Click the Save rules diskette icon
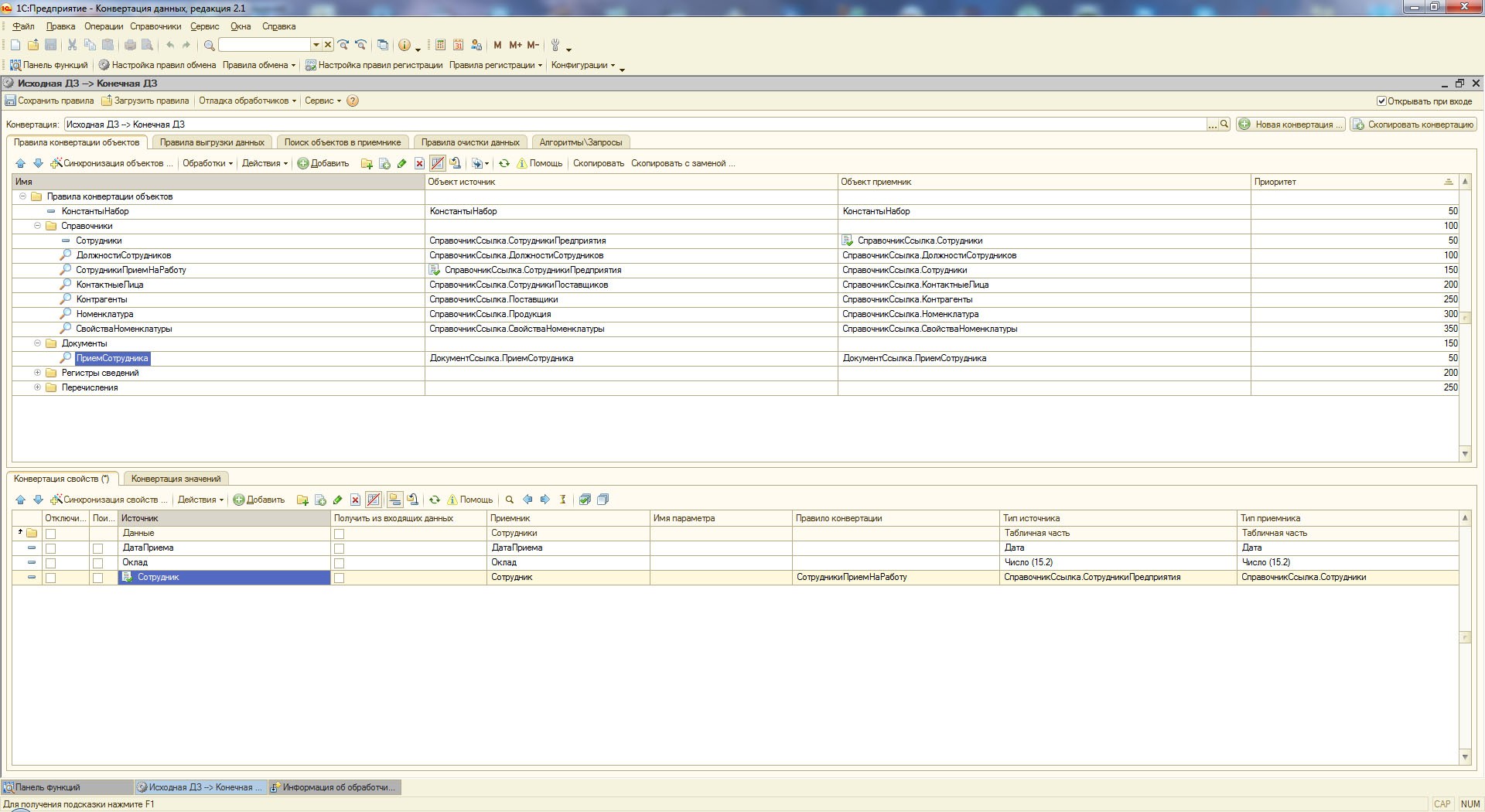The image size is (1485, 812). click(x=11, y=101)
